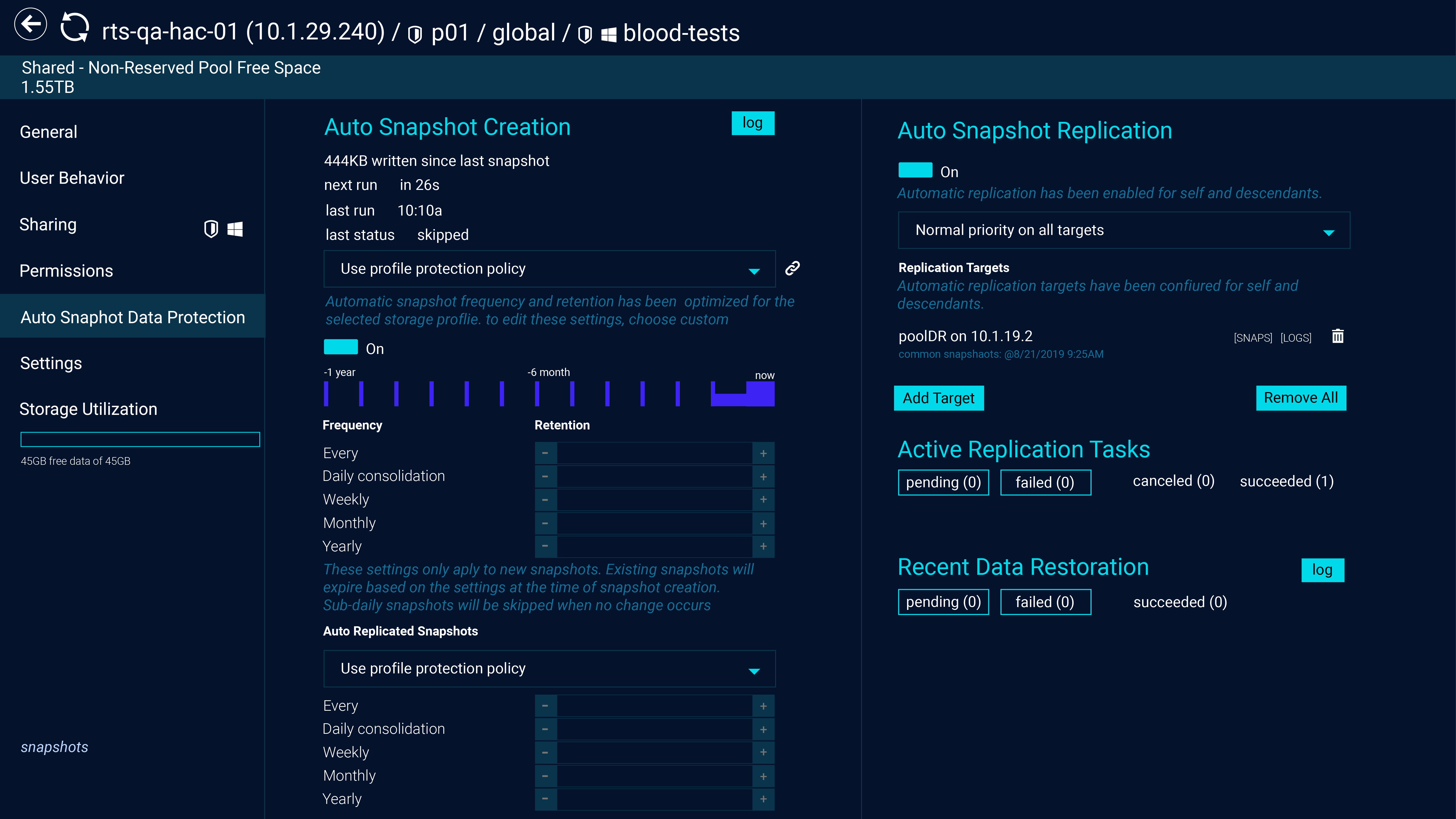Click the refresh icon in the header
The image size is (1456, 819).
(75, 27)
